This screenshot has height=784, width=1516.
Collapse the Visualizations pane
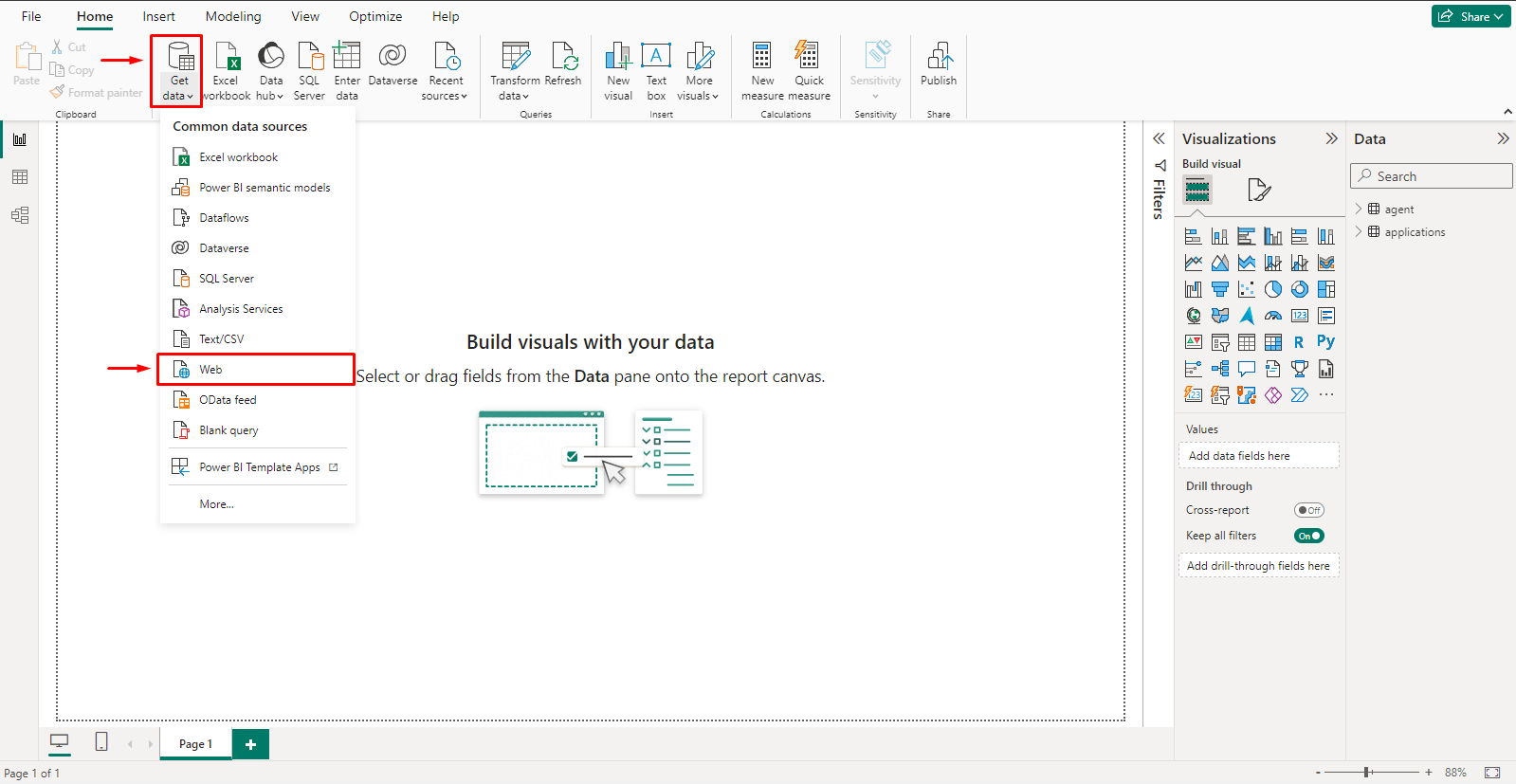(1331, 138)
